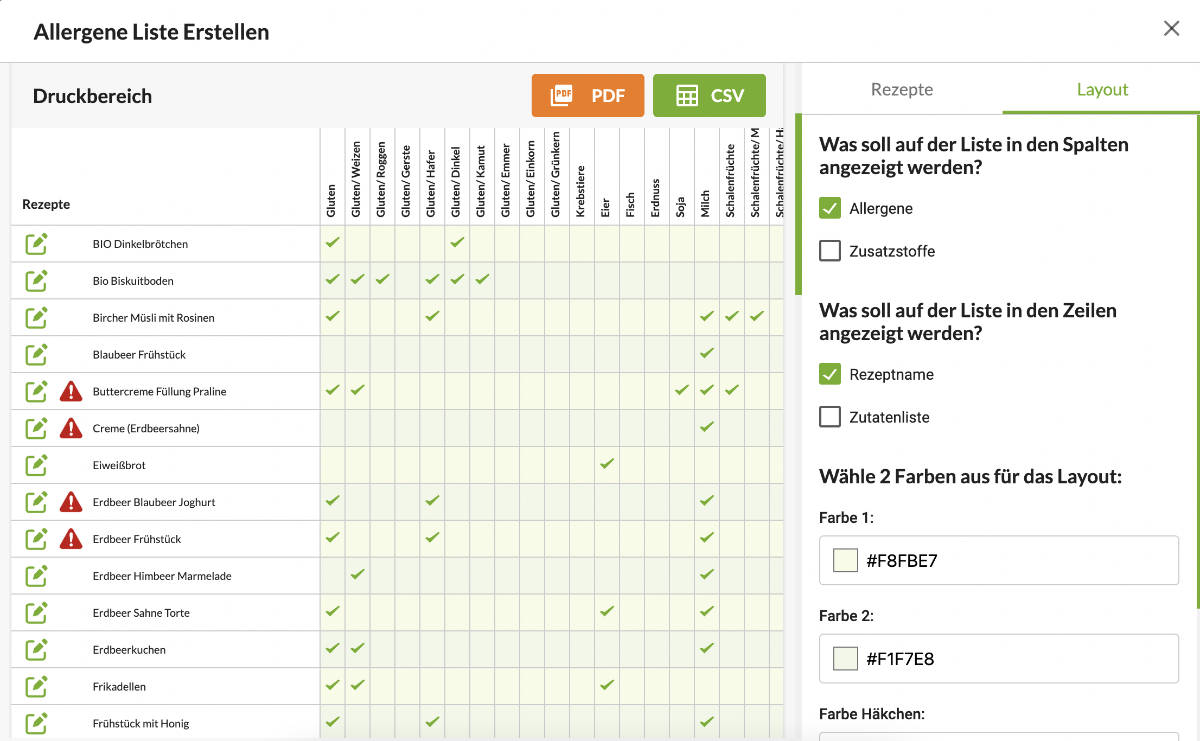This screenshot has width=1200, height=741.
Task: Click edit icon for BIO Dinkelbrötchen
Action: click(x=36, y=244)
